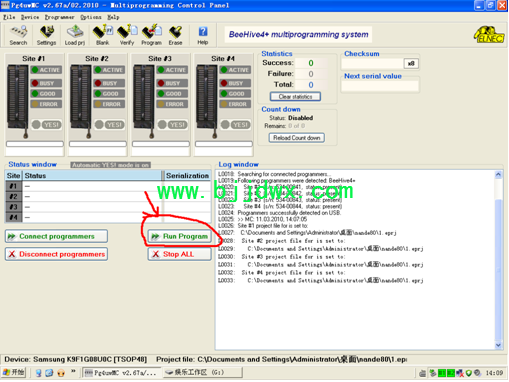This screenshot has width=509, height=382.
Task: Open the Device menu
Action: coord(30,17)
